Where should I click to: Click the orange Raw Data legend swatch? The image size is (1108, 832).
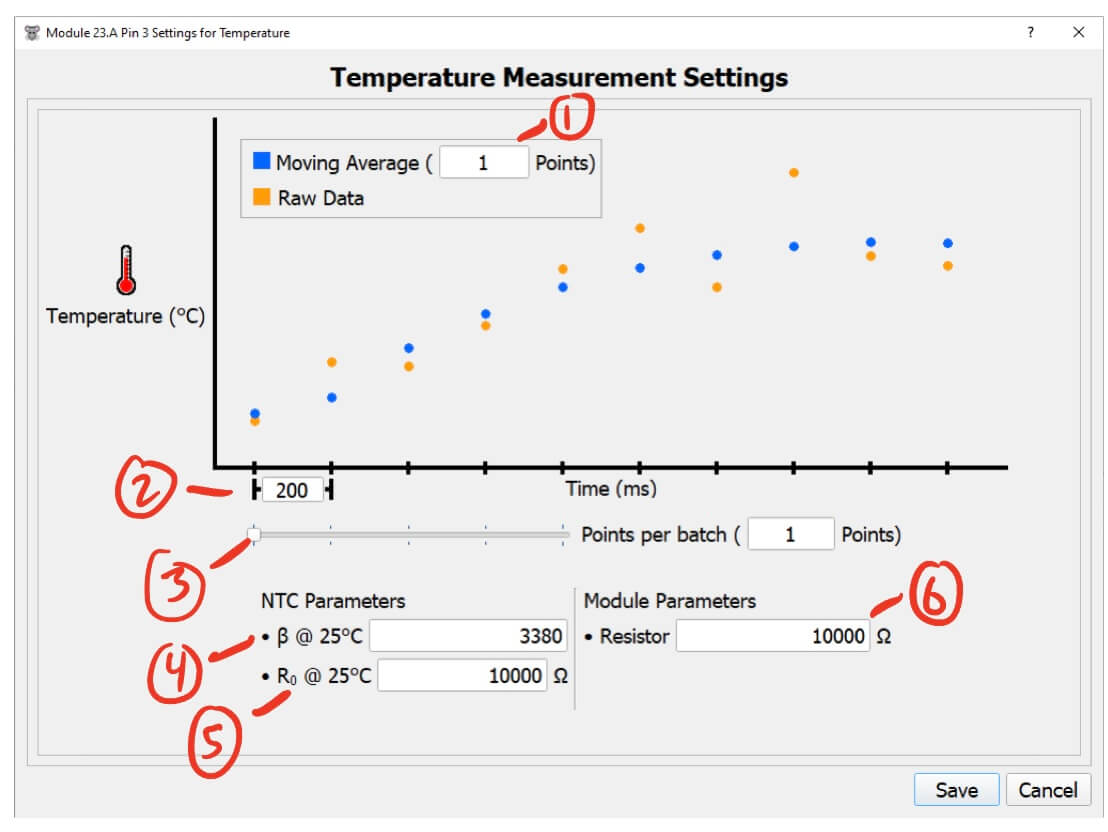[x=261, y=197]
